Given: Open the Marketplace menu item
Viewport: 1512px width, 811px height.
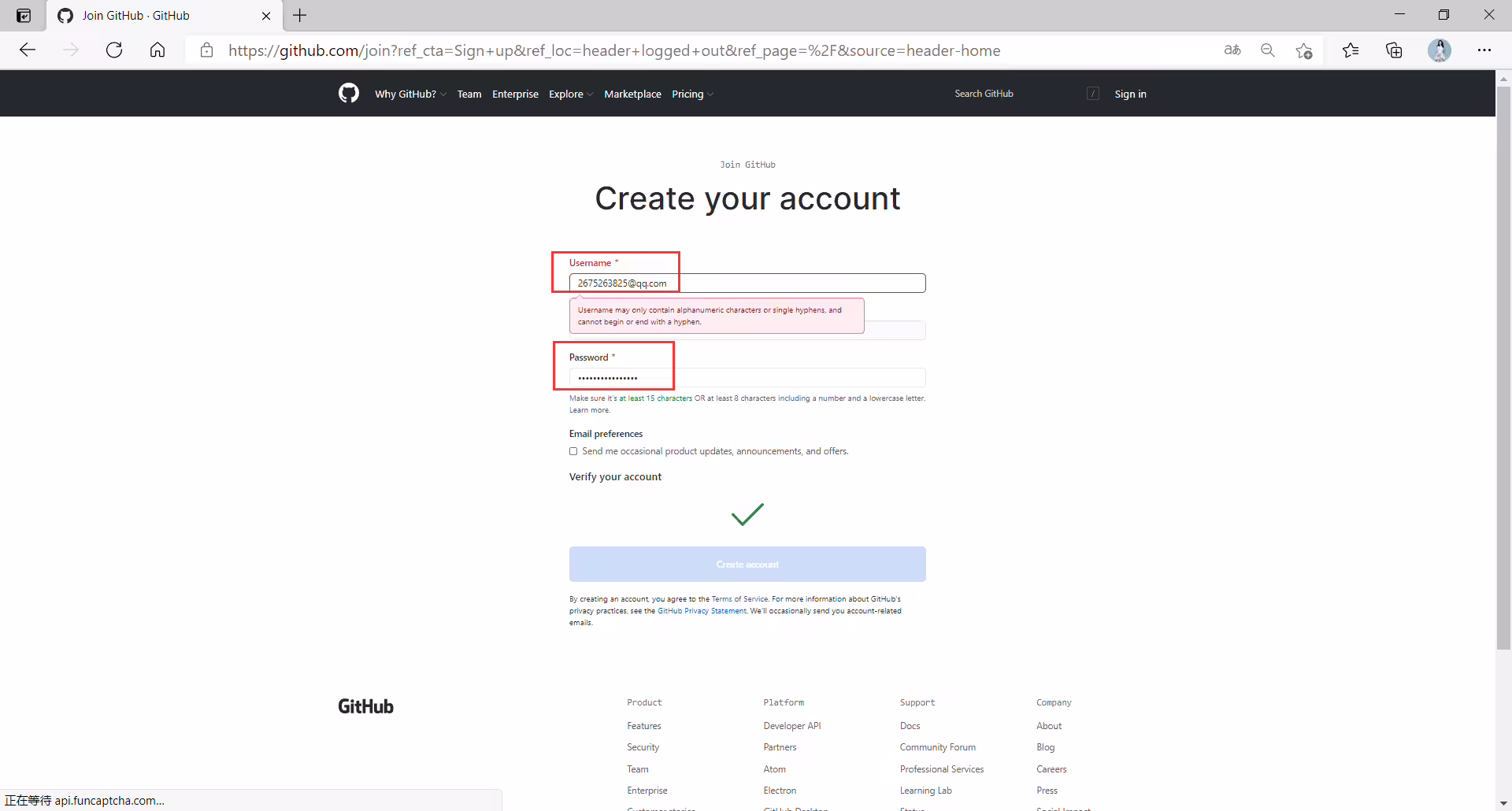Looking at the screenshot, I should coord(632,94).
